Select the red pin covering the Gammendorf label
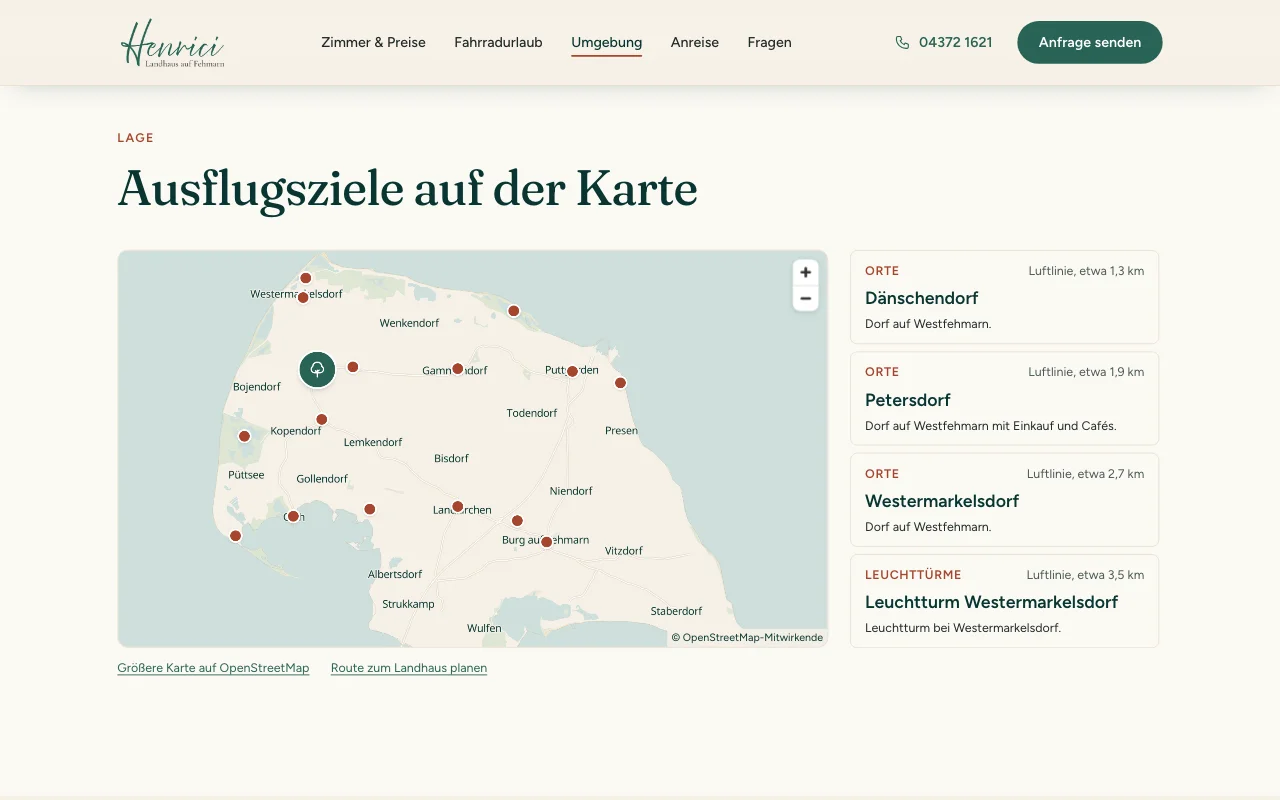The image size is (1280, 800). click(458, 369)
